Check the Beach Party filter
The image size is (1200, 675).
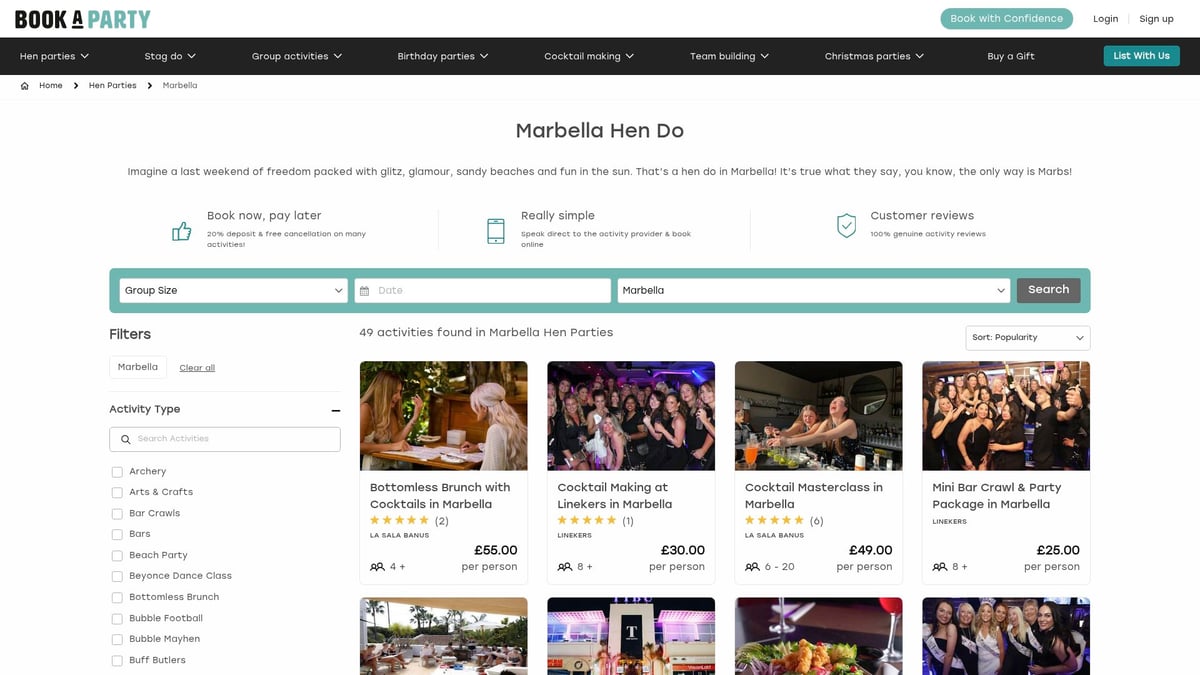point(117,555)
